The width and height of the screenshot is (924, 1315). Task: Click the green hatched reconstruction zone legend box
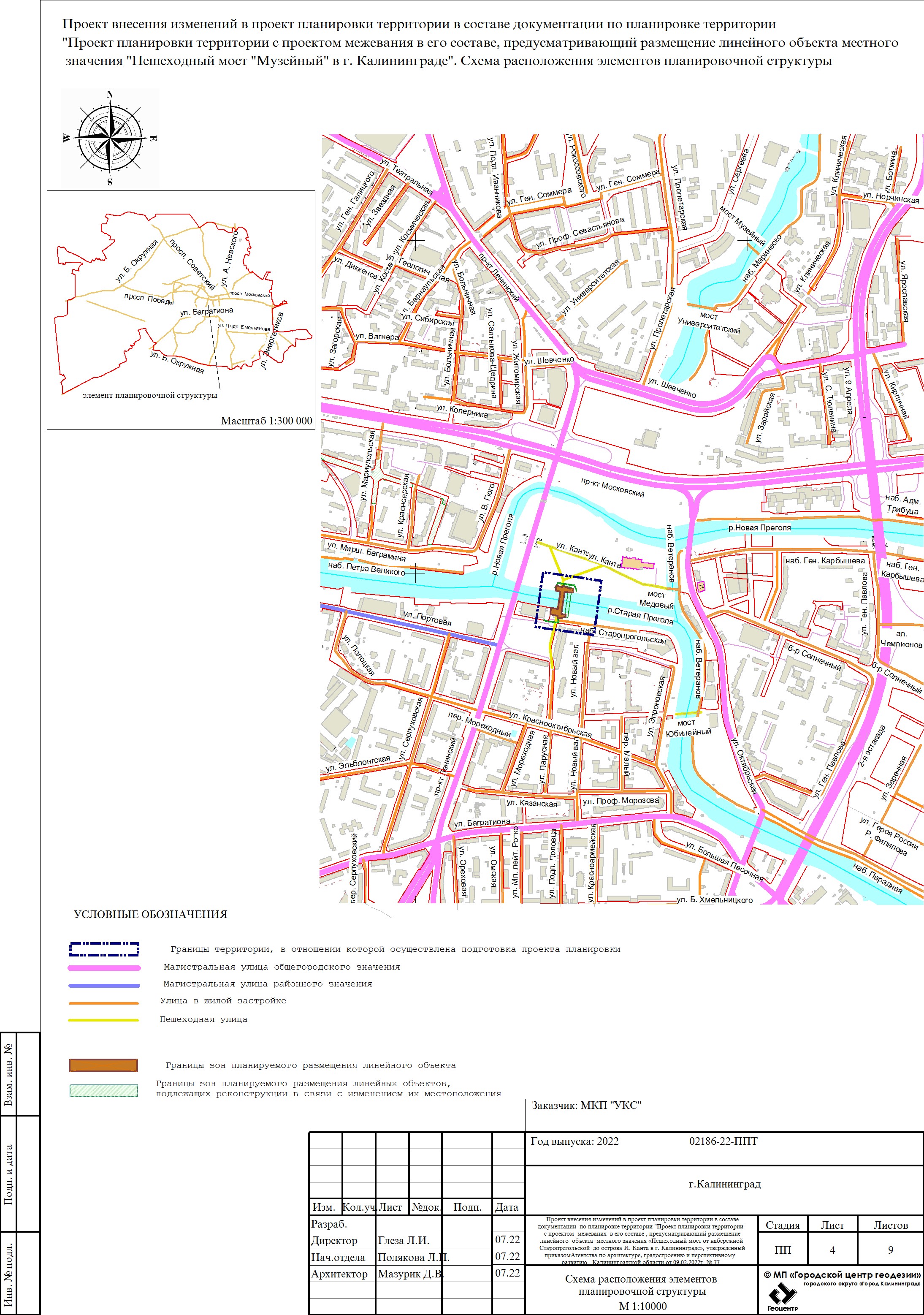pyautogui.click(x=103, y=1090)
